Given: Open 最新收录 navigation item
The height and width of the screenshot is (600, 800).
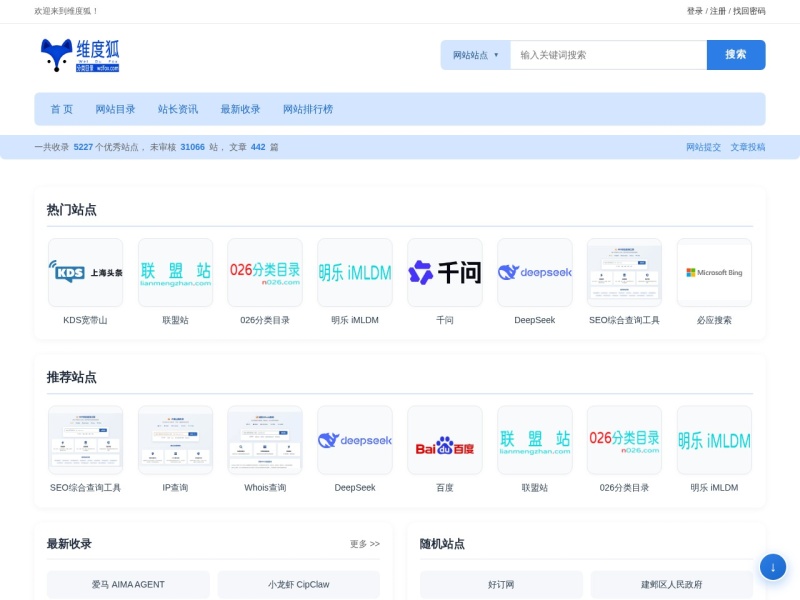Looking at the screenshot, I should (240, 109).
